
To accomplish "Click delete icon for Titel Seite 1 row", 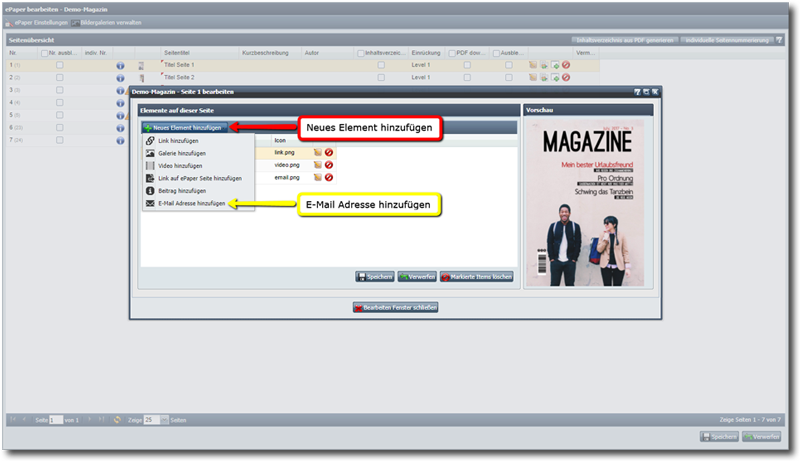I will [x=566, y=65].
